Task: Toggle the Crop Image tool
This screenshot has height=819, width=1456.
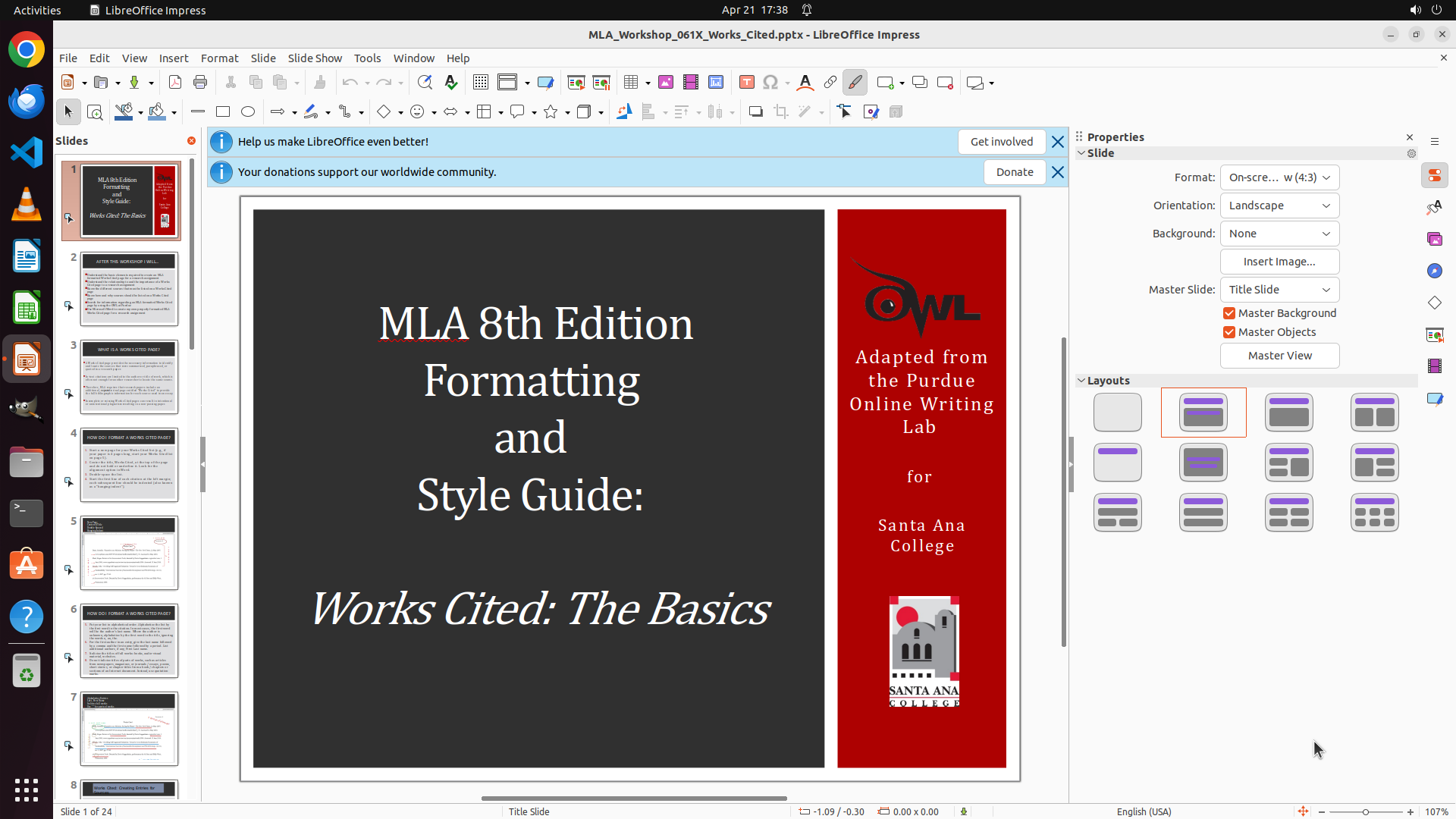Action: [781, 111]
